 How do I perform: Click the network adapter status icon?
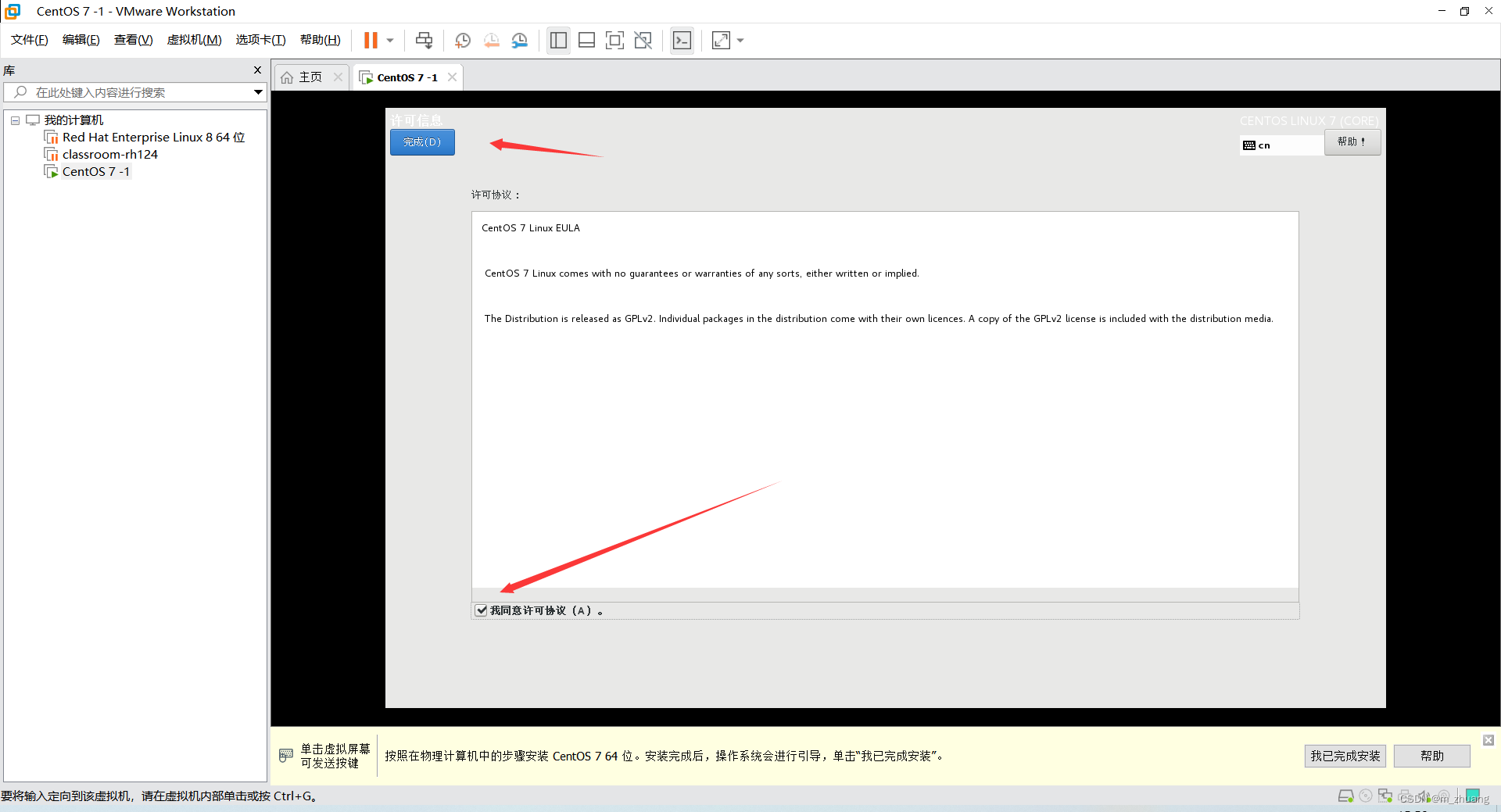tap(1385, 796)
